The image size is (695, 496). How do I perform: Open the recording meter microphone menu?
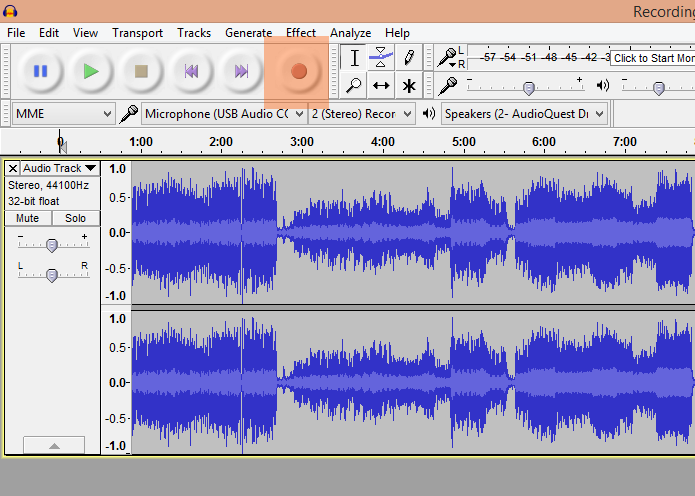(447, 58)
